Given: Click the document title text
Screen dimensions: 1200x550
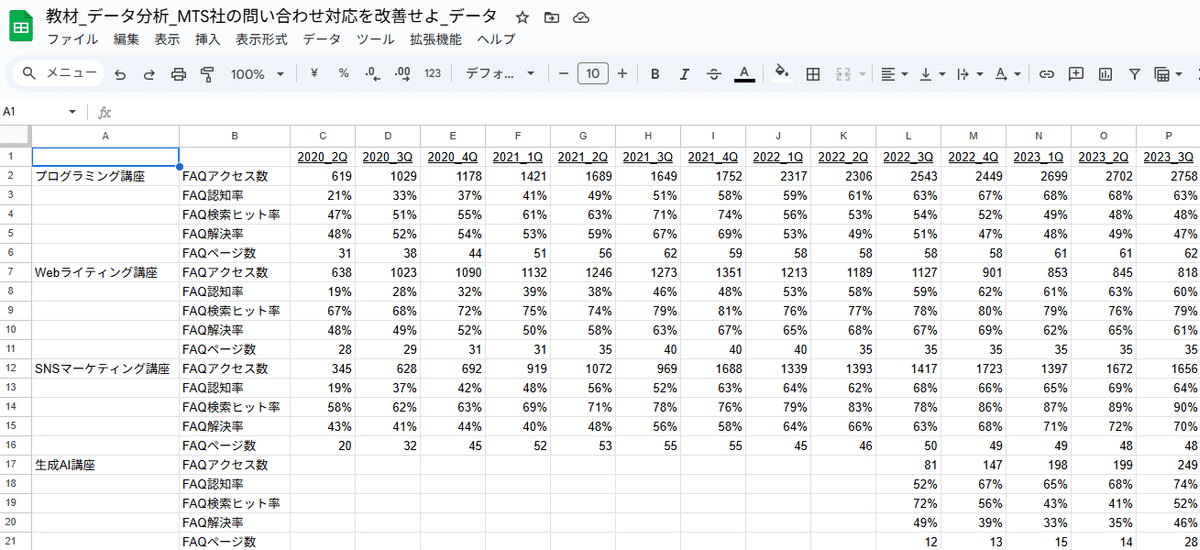Looking at the screenshot, I should [x=272, y=17].
